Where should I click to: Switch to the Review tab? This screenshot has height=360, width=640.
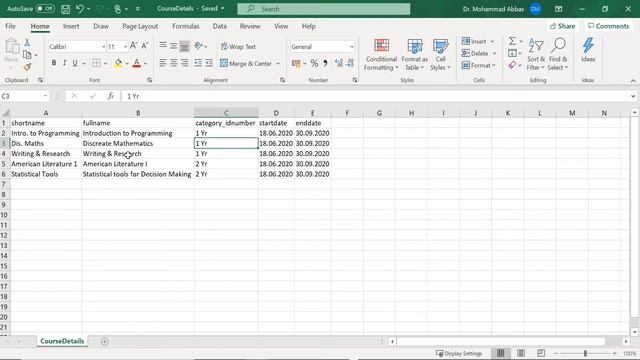250,26
